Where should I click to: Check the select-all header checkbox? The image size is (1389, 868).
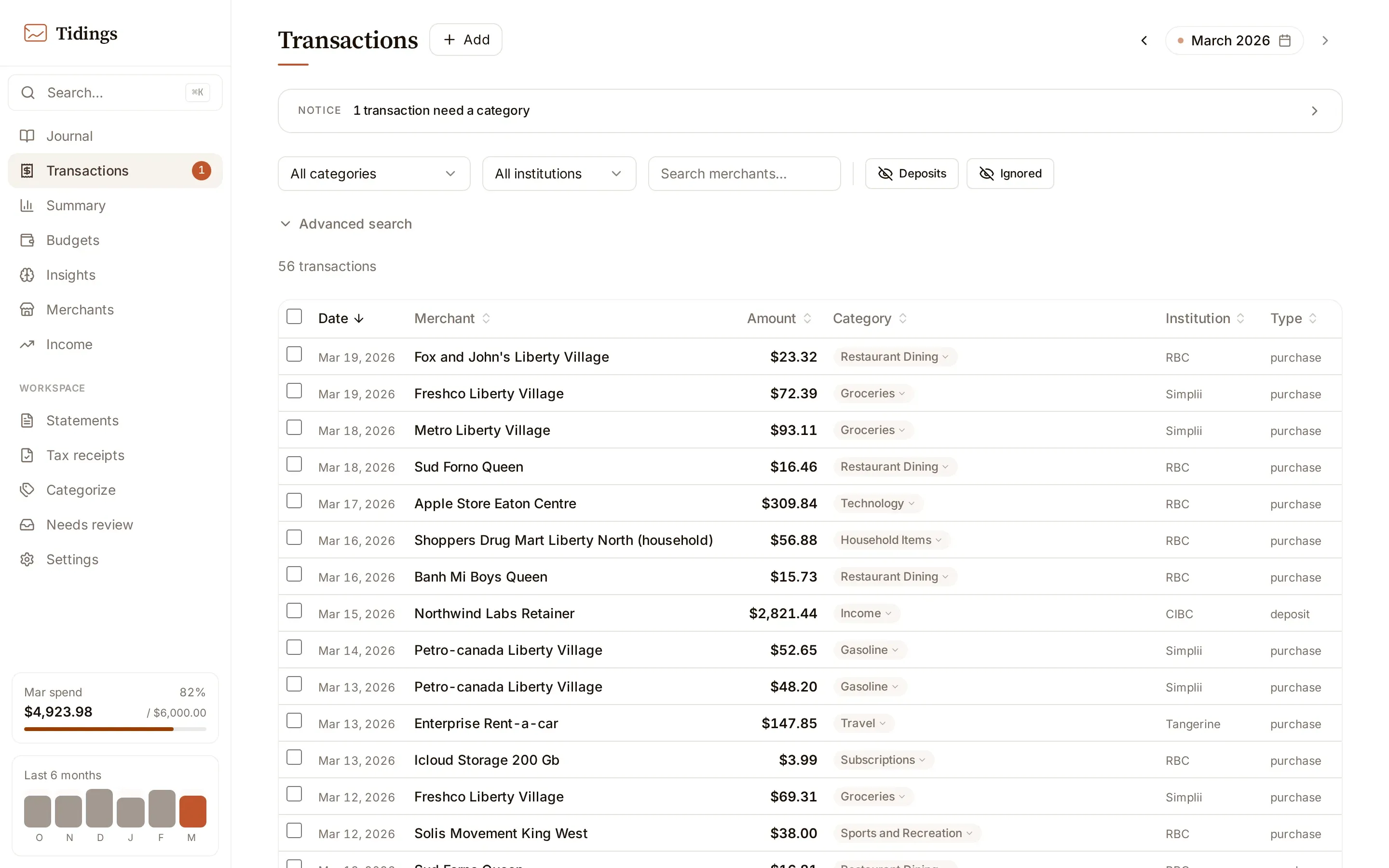coord(294,316)
